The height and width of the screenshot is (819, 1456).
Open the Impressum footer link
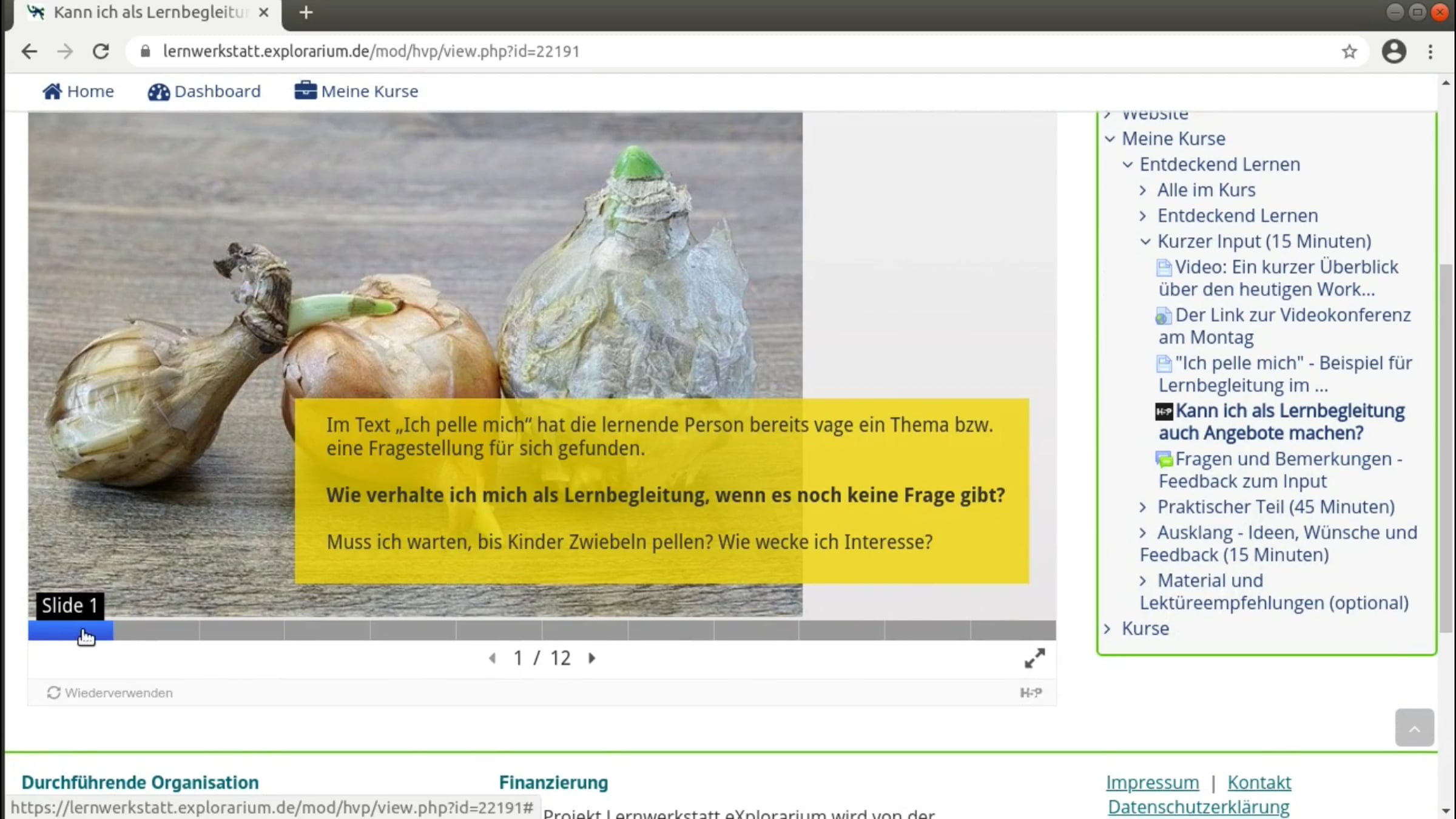1152,783
